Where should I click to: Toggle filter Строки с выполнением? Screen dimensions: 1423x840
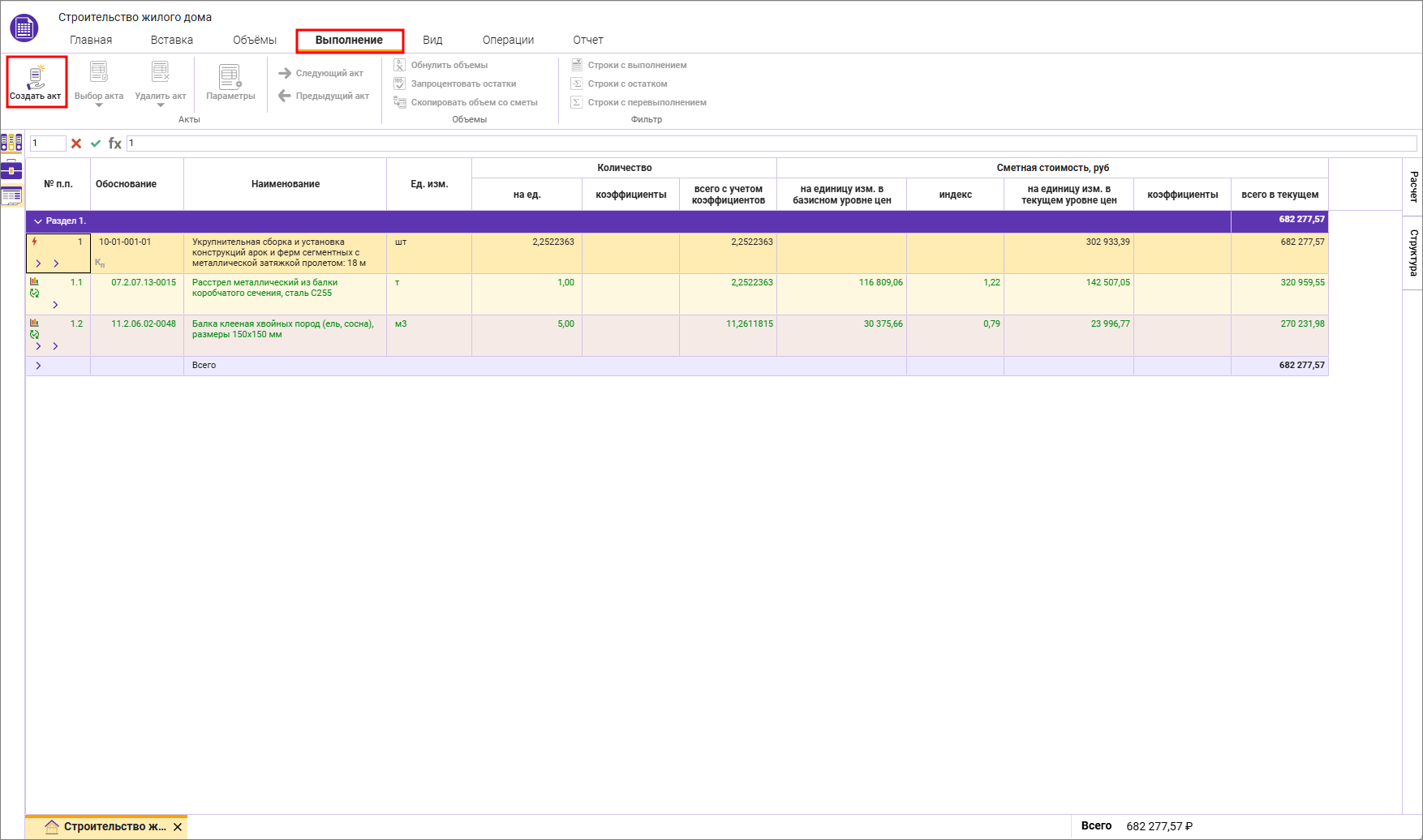637,65
